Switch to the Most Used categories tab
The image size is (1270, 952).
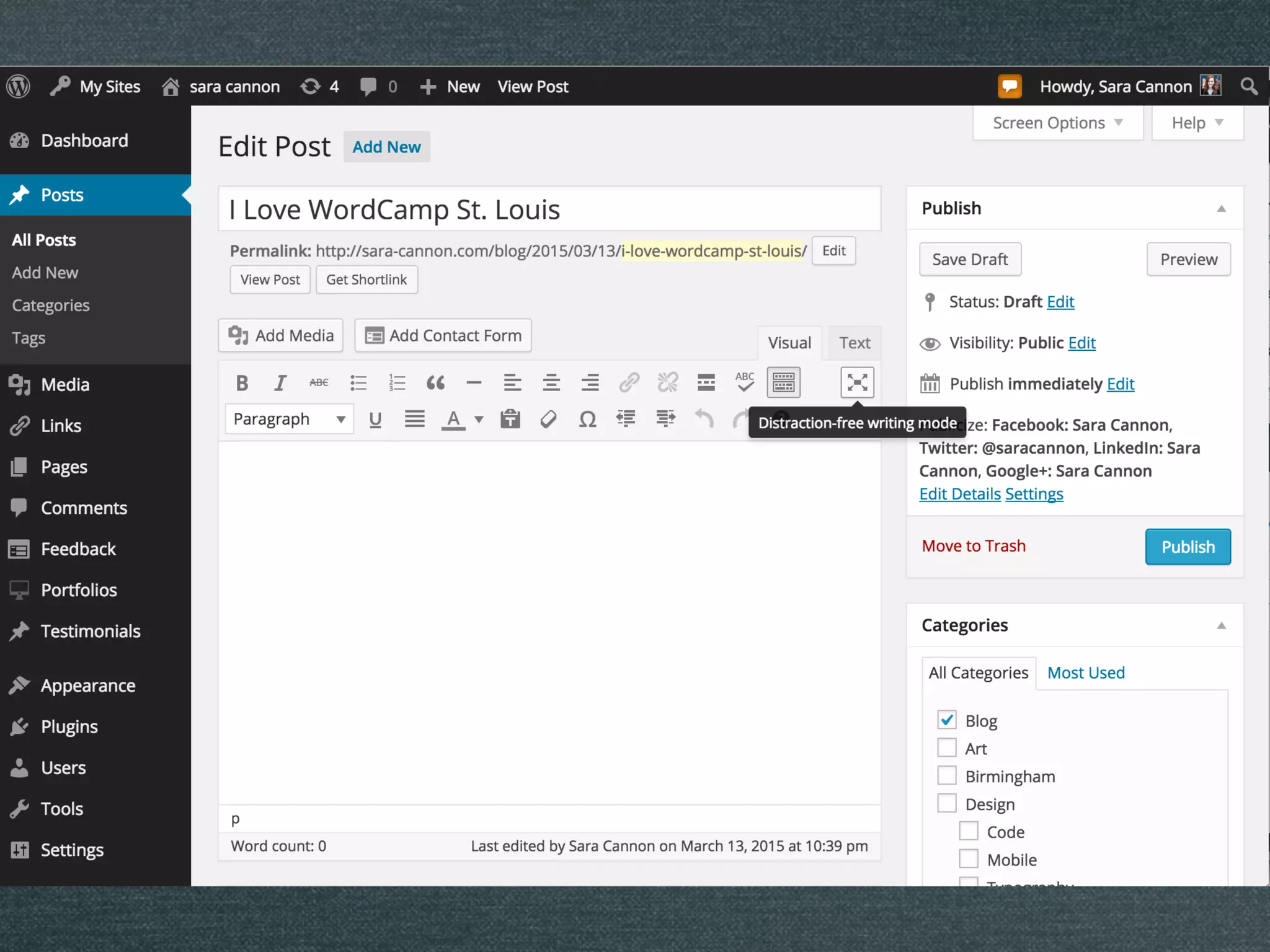pyautogui.click(x=1086, y=673)
